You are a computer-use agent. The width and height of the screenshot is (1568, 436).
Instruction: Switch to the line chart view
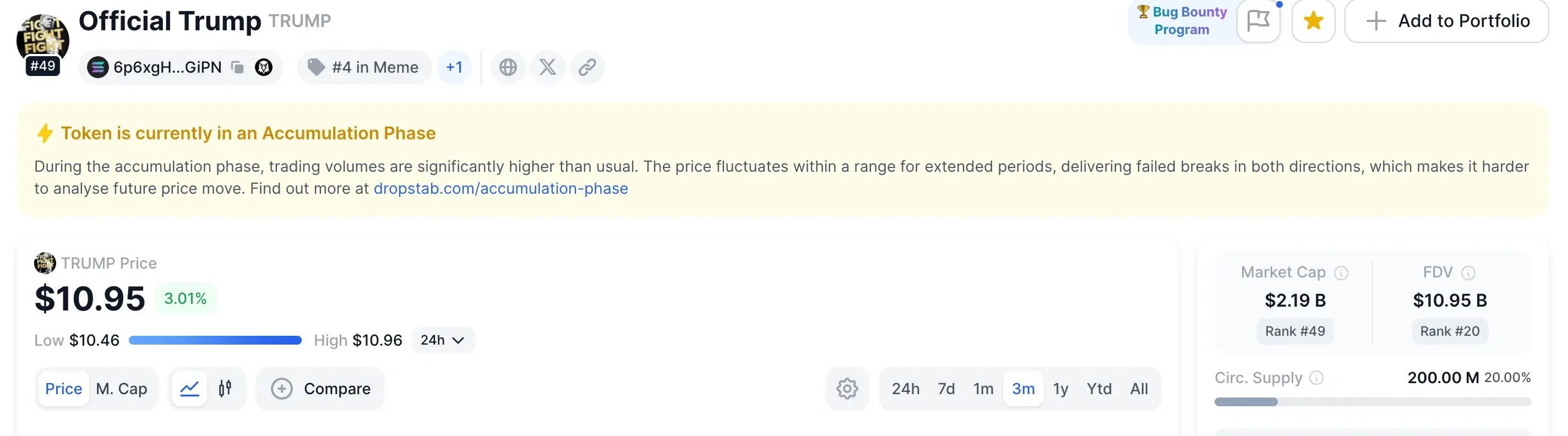(x=189, y=389)
